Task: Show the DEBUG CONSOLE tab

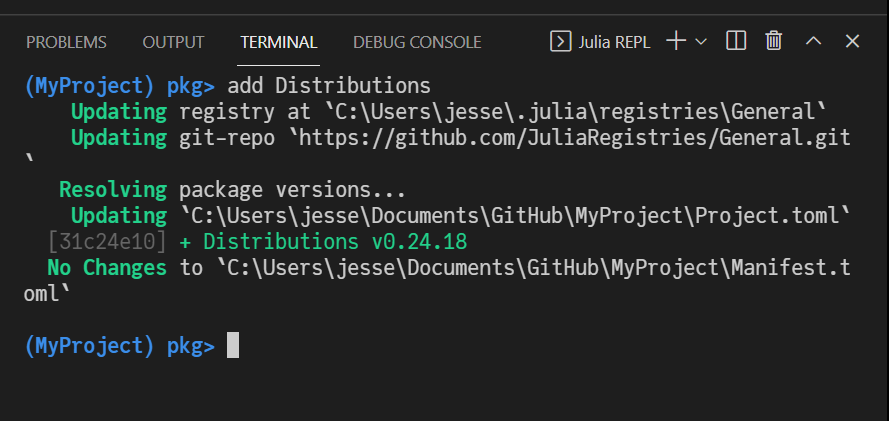Action: coord(417,42)
